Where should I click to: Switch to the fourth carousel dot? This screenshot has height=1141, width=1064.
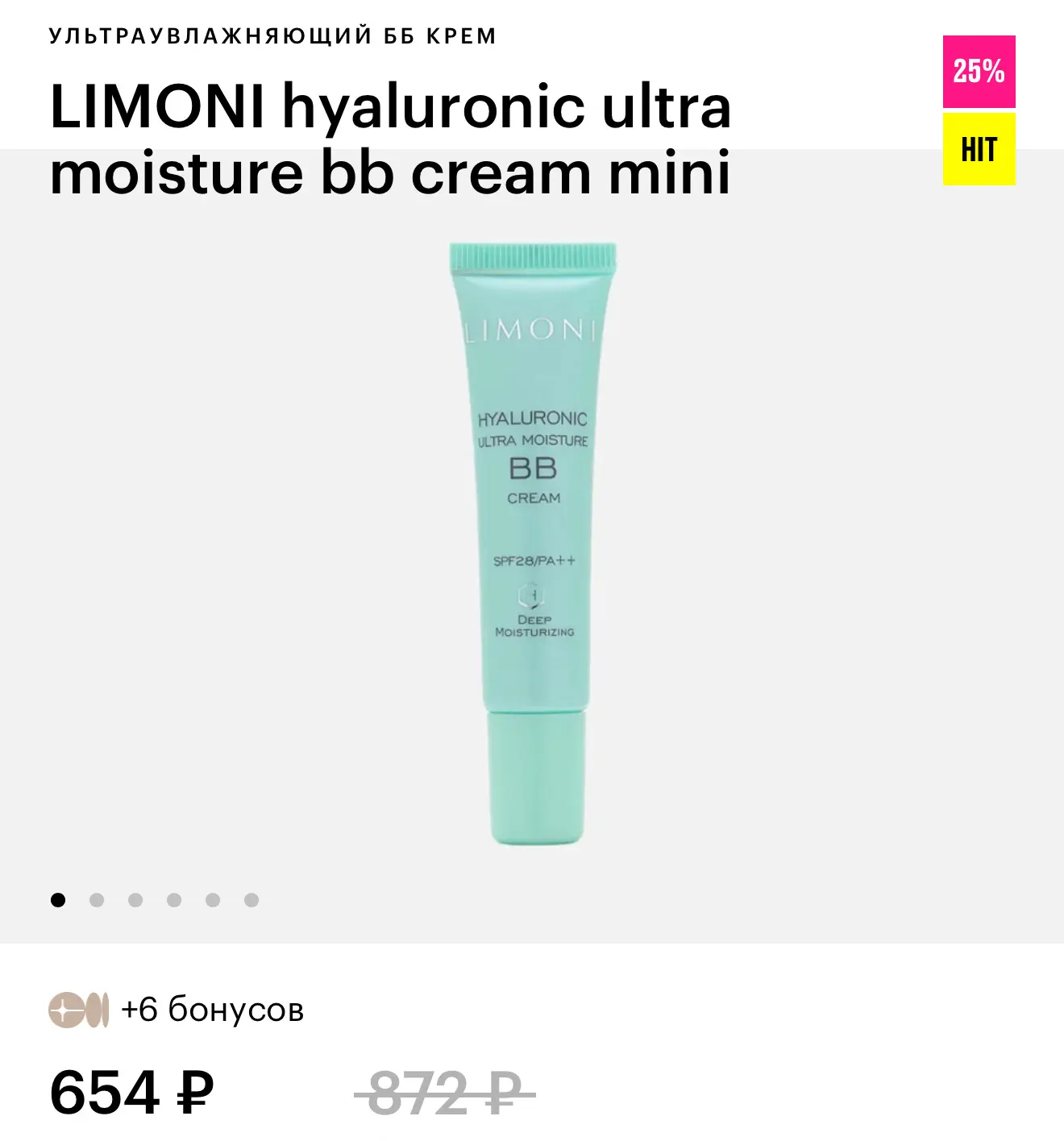click(x=174, y=899)
